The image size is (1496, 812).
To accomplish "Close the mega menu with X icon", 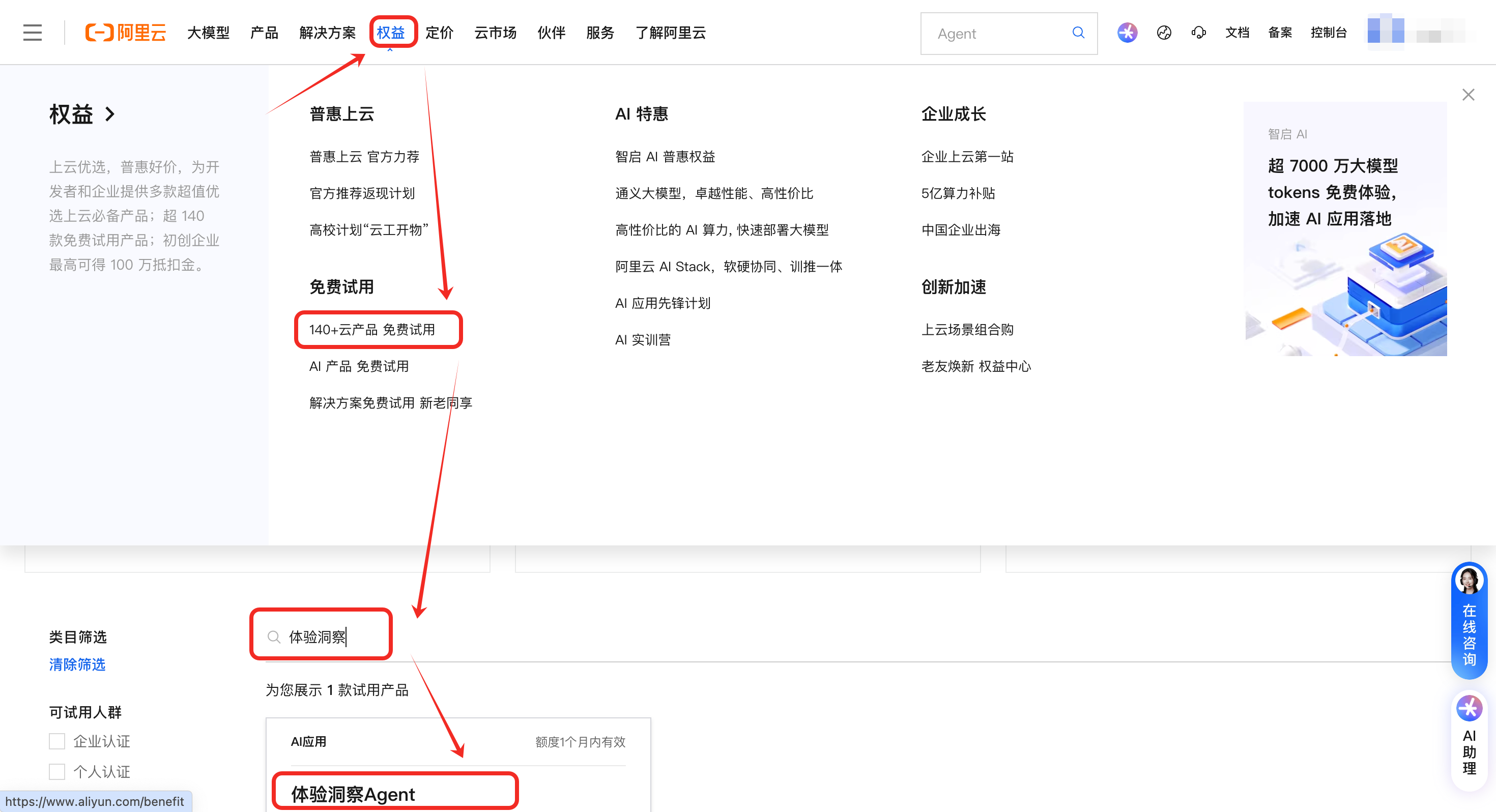I will [1468, 95].
